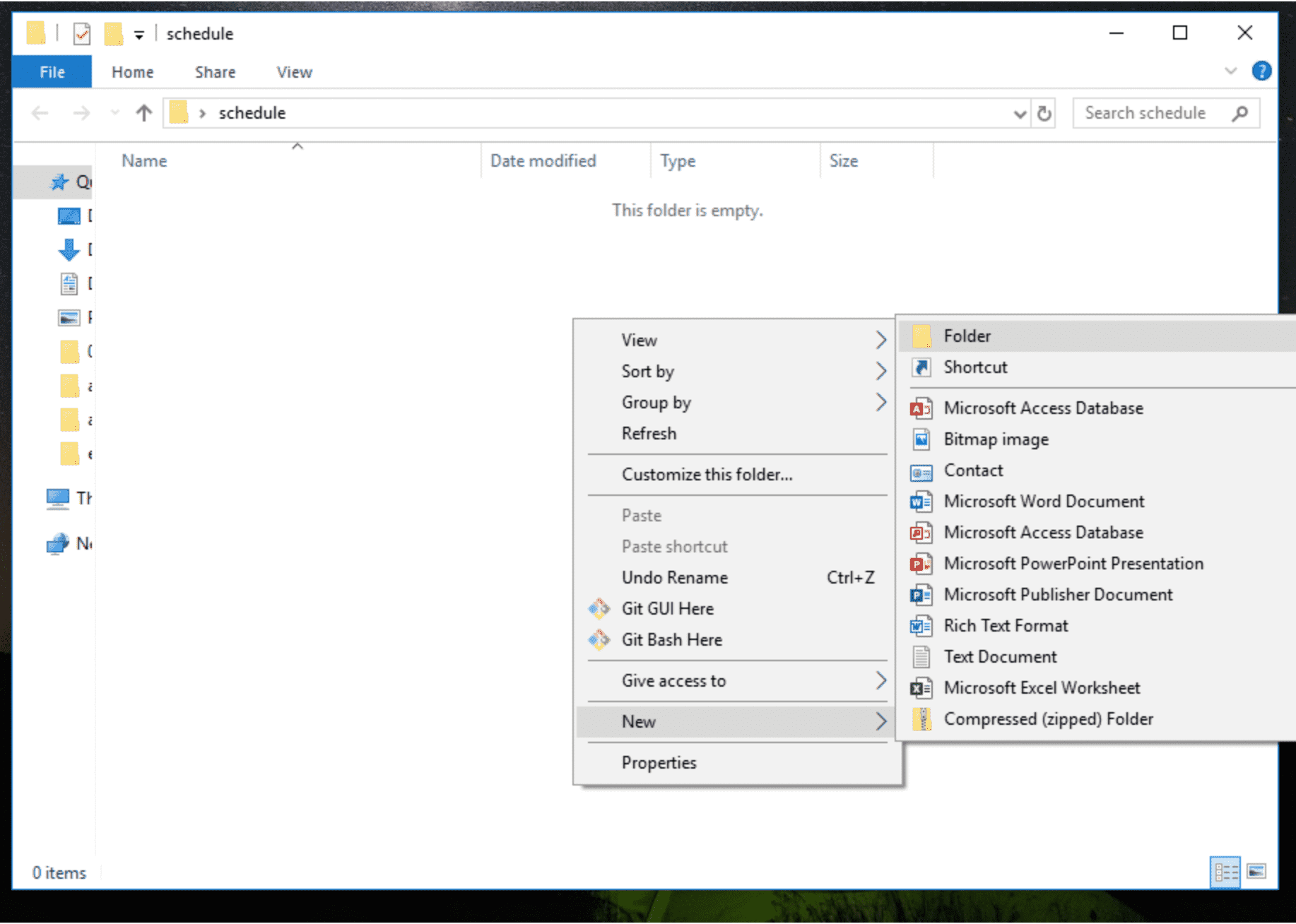Click the Microsoft Word Document icon

click(x=921, y=502)
